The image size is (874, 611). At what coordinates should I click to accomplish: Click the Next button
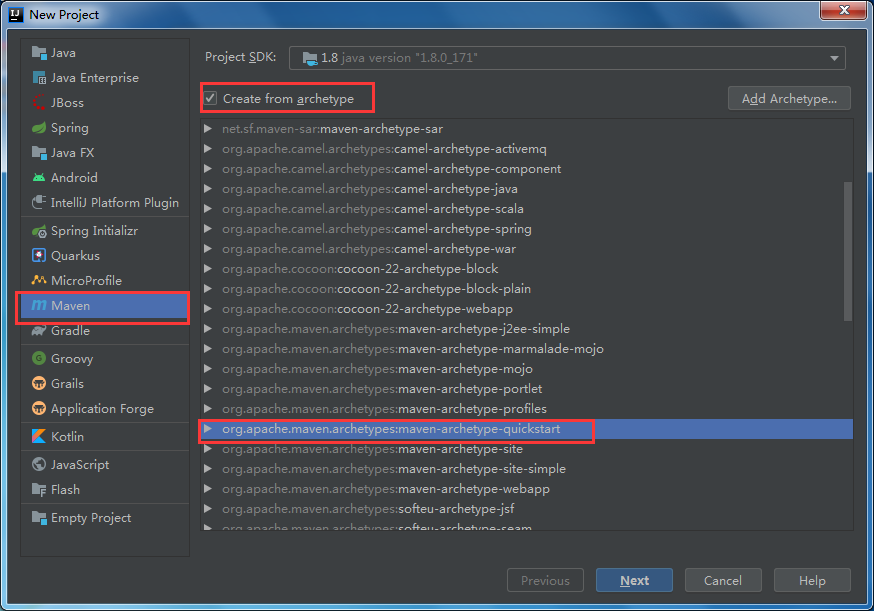(x=634, y=580)
